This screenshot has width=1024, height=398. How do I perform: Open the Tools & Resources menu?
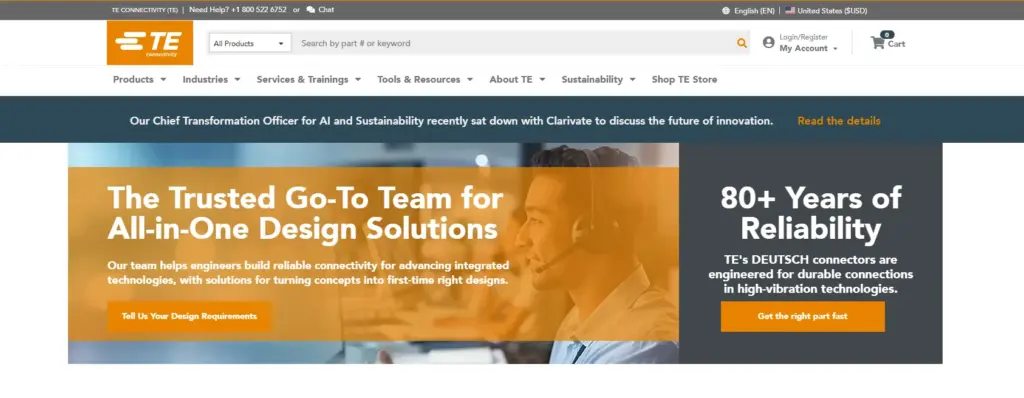tap(425, 79)
